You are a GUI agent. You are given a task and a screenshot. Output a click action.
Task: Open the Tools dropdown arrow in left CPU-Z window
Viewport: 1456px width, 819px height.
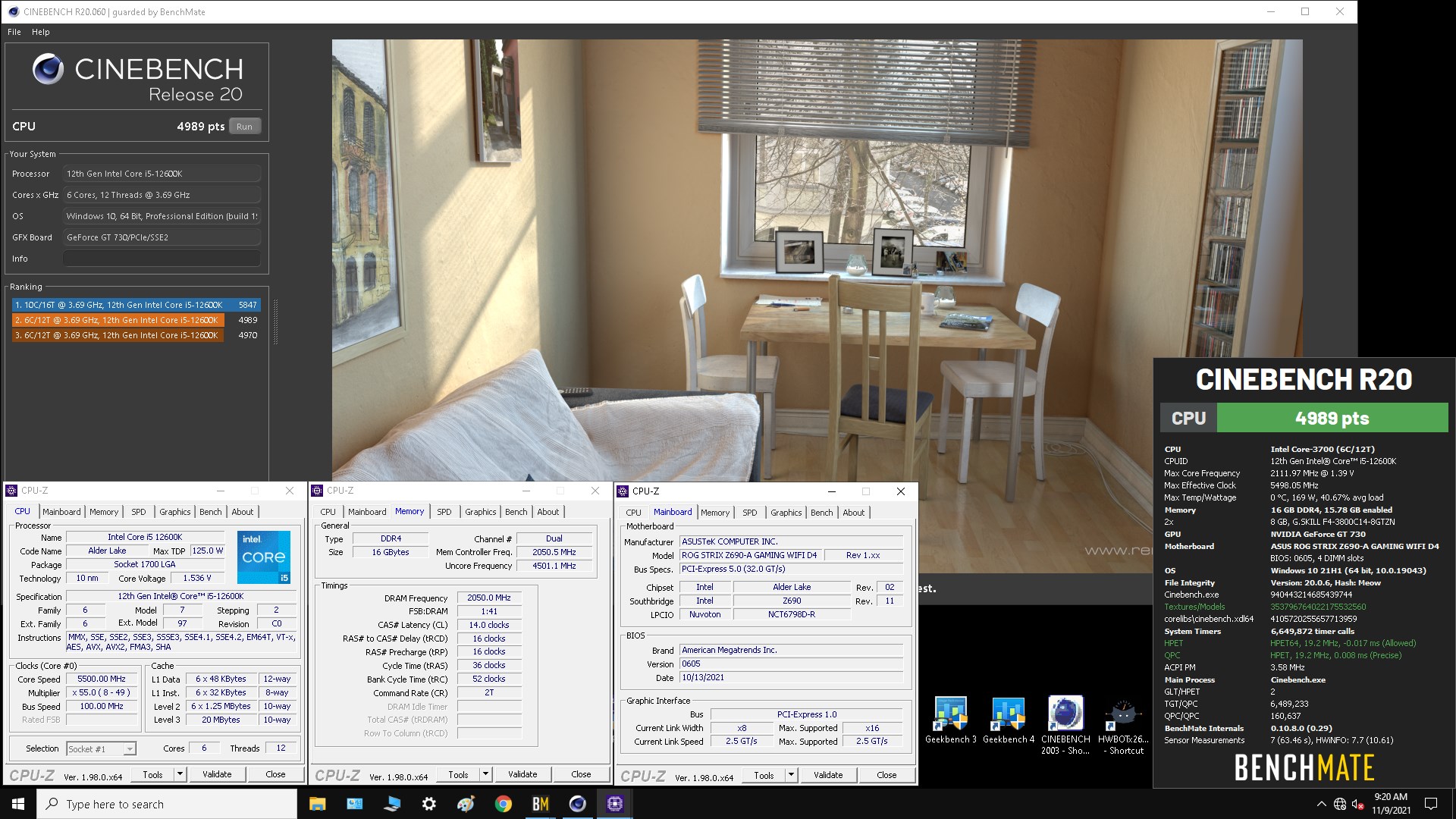(x=180, y=774)
